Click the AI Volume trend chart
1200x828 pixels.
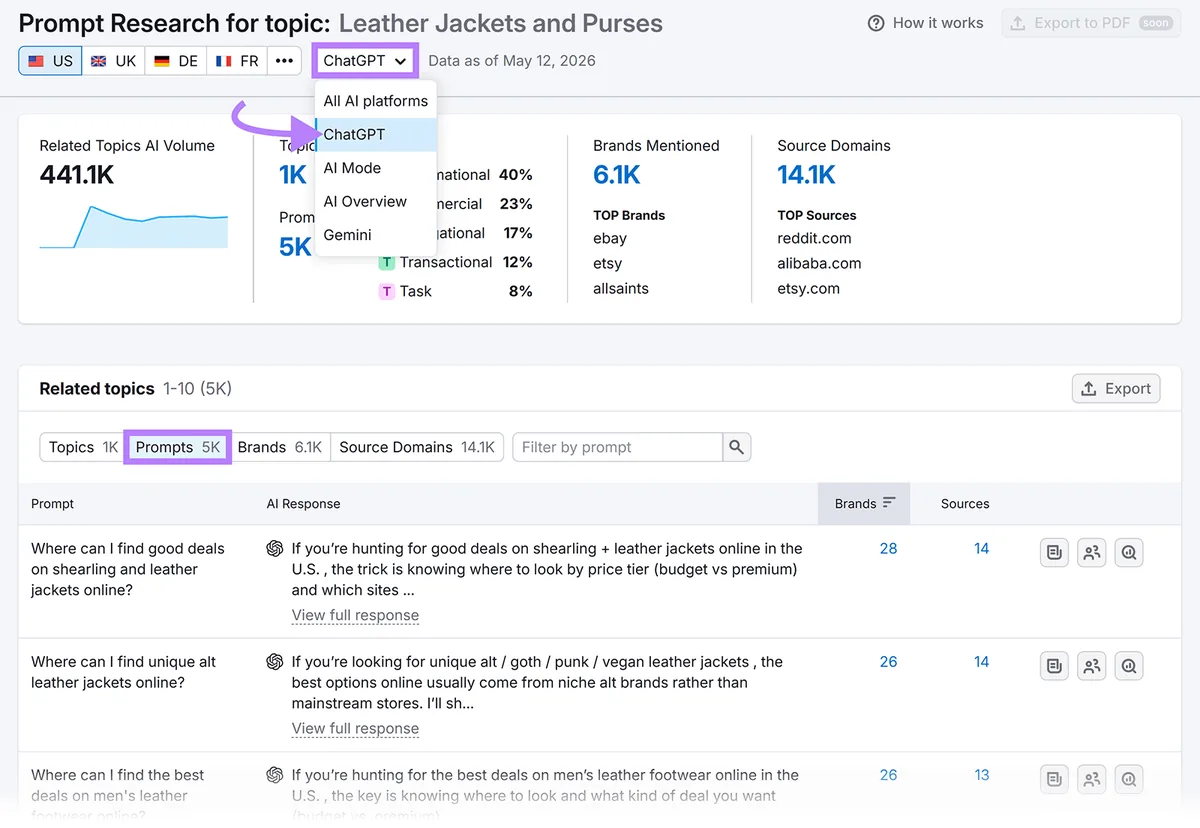(x=134, y=227)
